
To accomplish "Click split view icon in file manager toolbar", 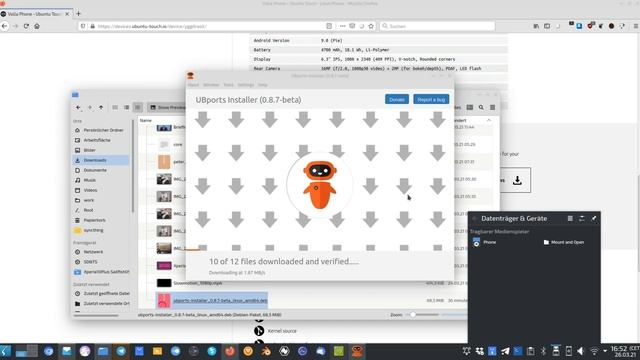I will coord(470,107).
